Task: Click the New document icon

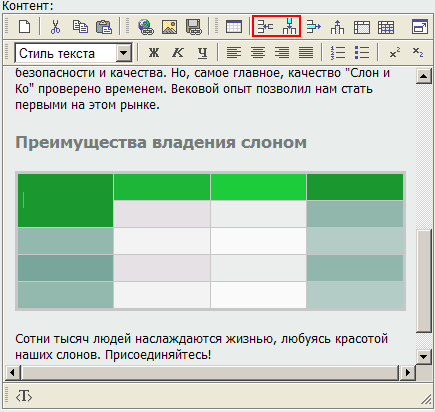Action: tap(24, 27)
